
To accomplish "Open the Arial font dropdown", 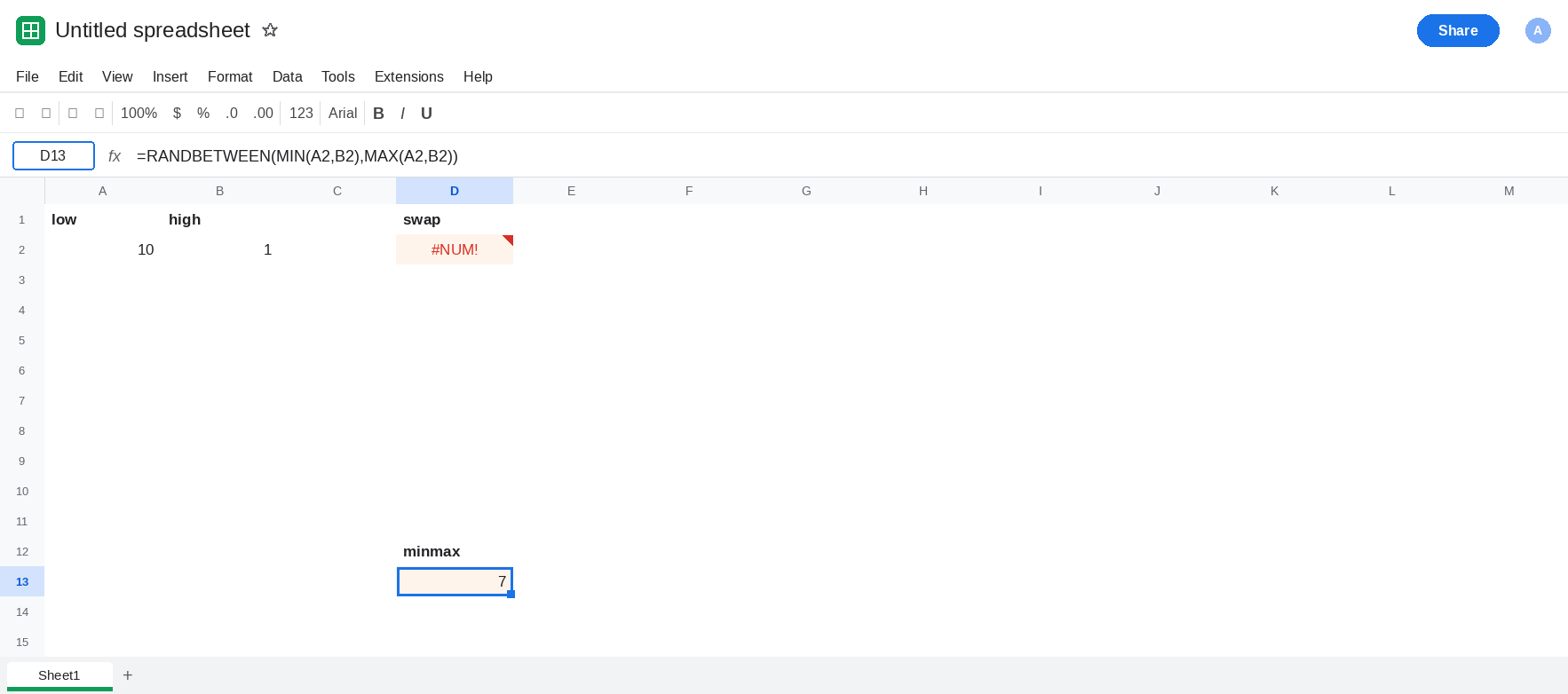I will tap(343, 114).
